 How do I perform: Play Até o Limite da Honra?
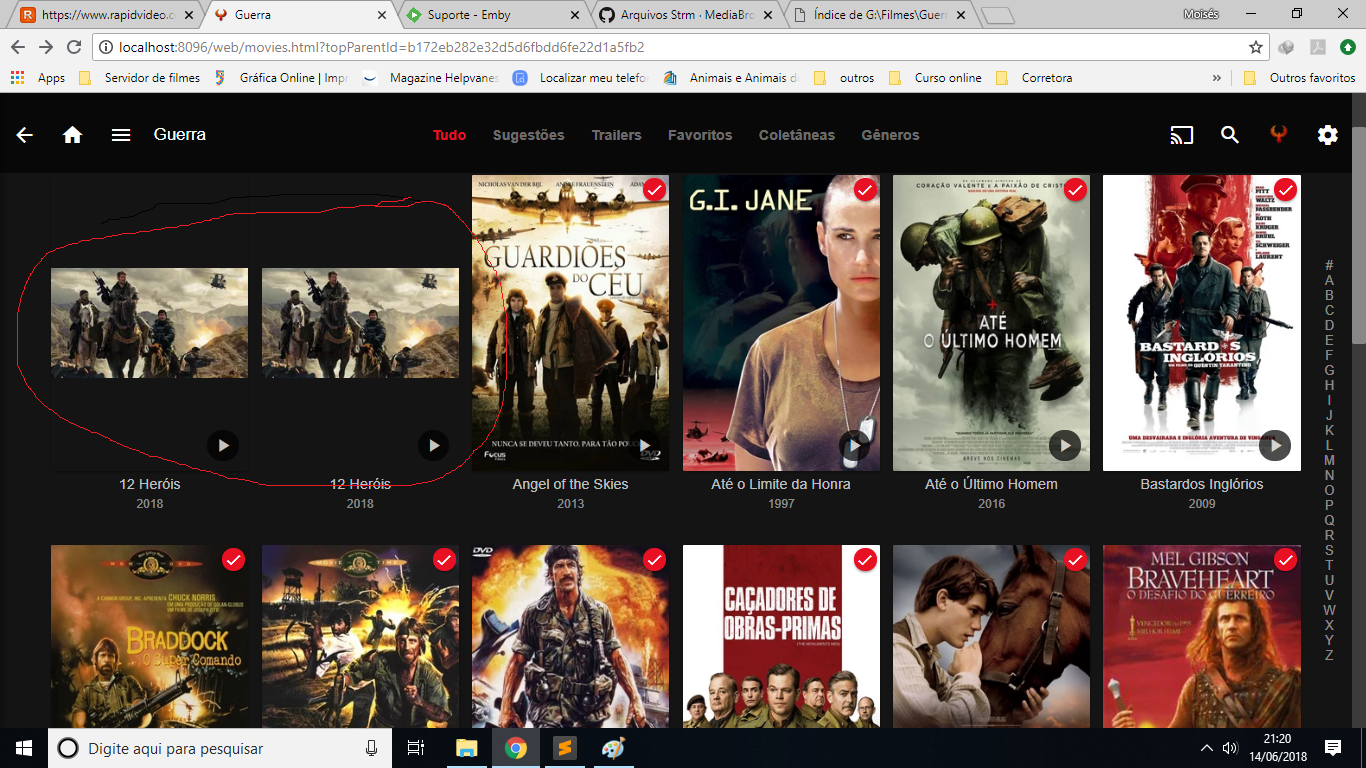tap(854, 445)
